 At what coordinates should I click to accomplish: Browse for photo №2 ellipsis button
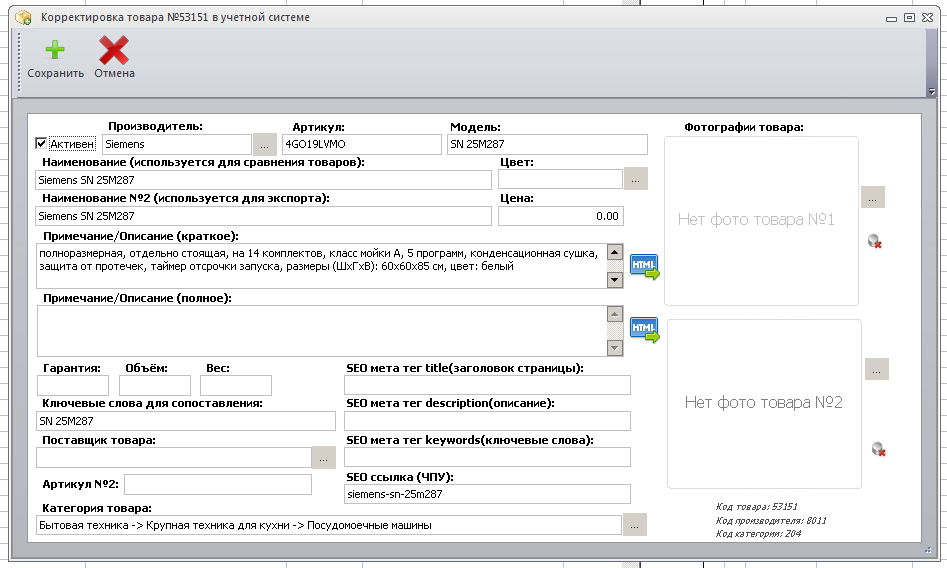pyautogui.click(x=876, y=369)
